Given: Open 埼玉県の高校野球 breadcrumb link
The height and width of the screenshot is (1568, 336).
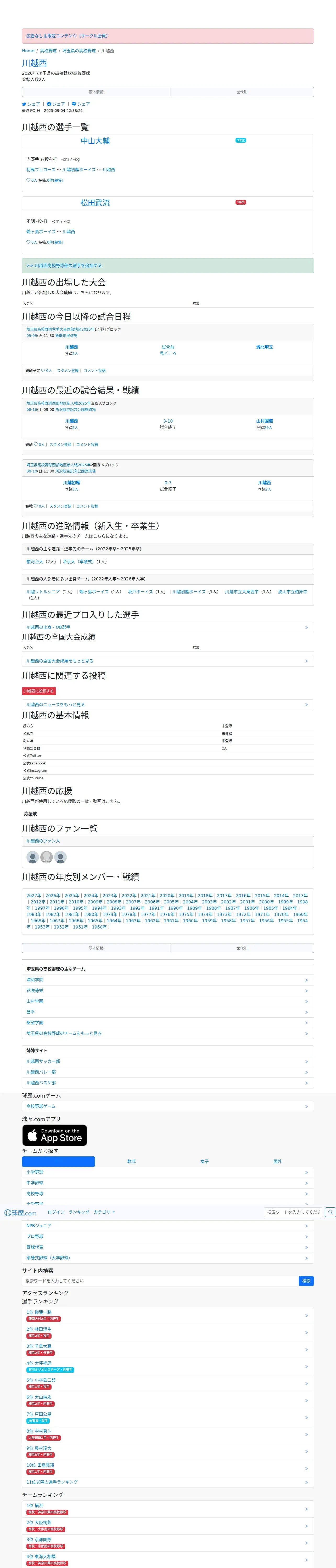Looking at the screenshot, I should pos(79,51).
